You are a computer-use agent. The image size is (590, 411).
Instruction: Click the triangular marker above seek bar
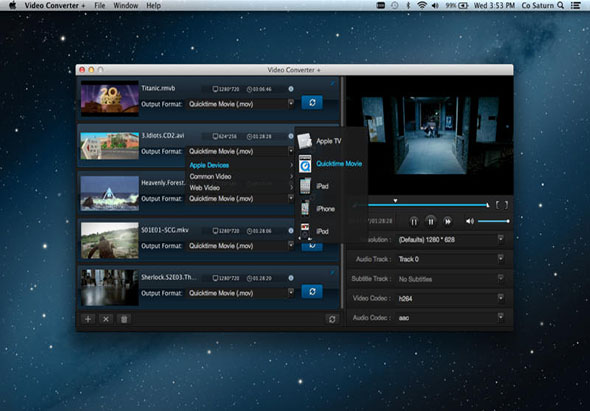click(x=395, y=201)
